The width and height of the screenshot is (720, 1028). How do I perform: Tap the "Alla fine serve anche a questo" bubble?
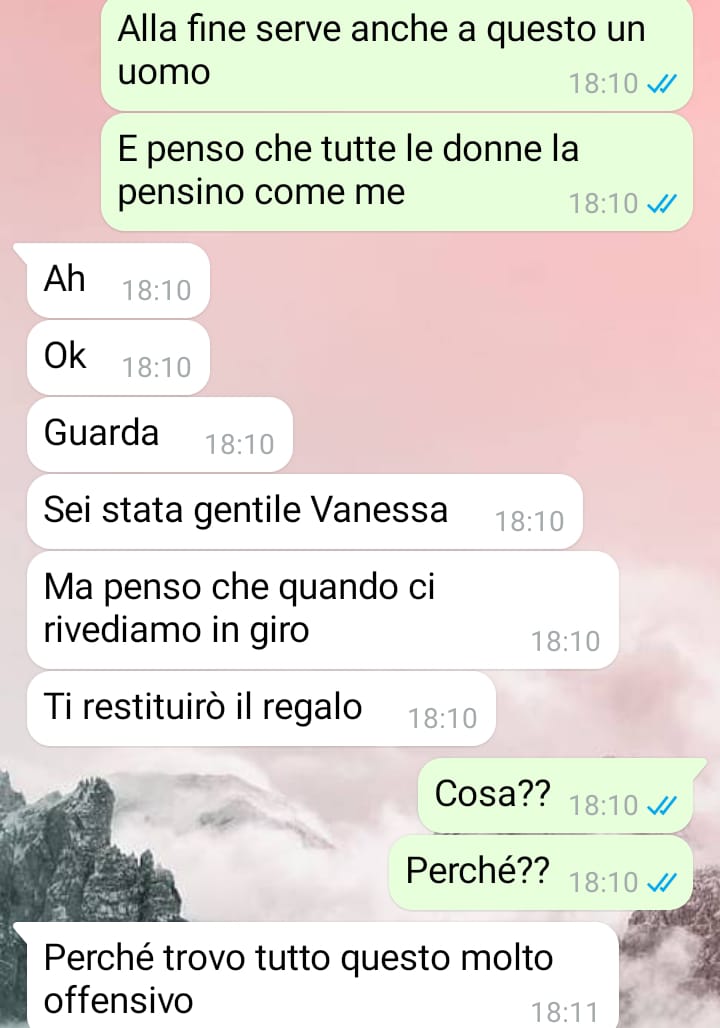click(397, 54)
